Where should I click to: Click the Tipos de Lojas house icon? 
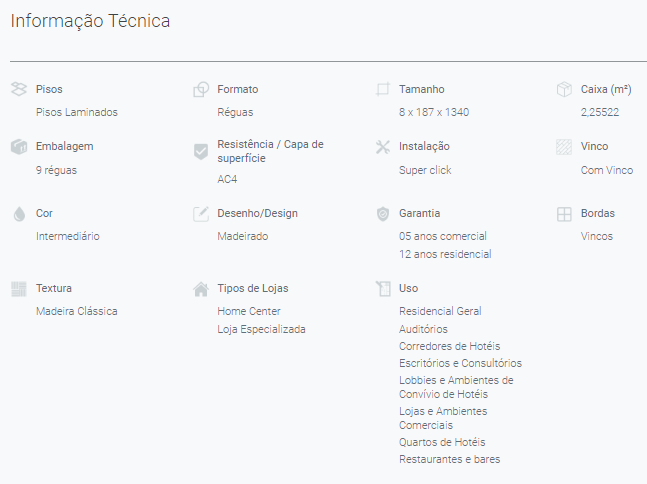pyautogui.click(x=201, y=289)
